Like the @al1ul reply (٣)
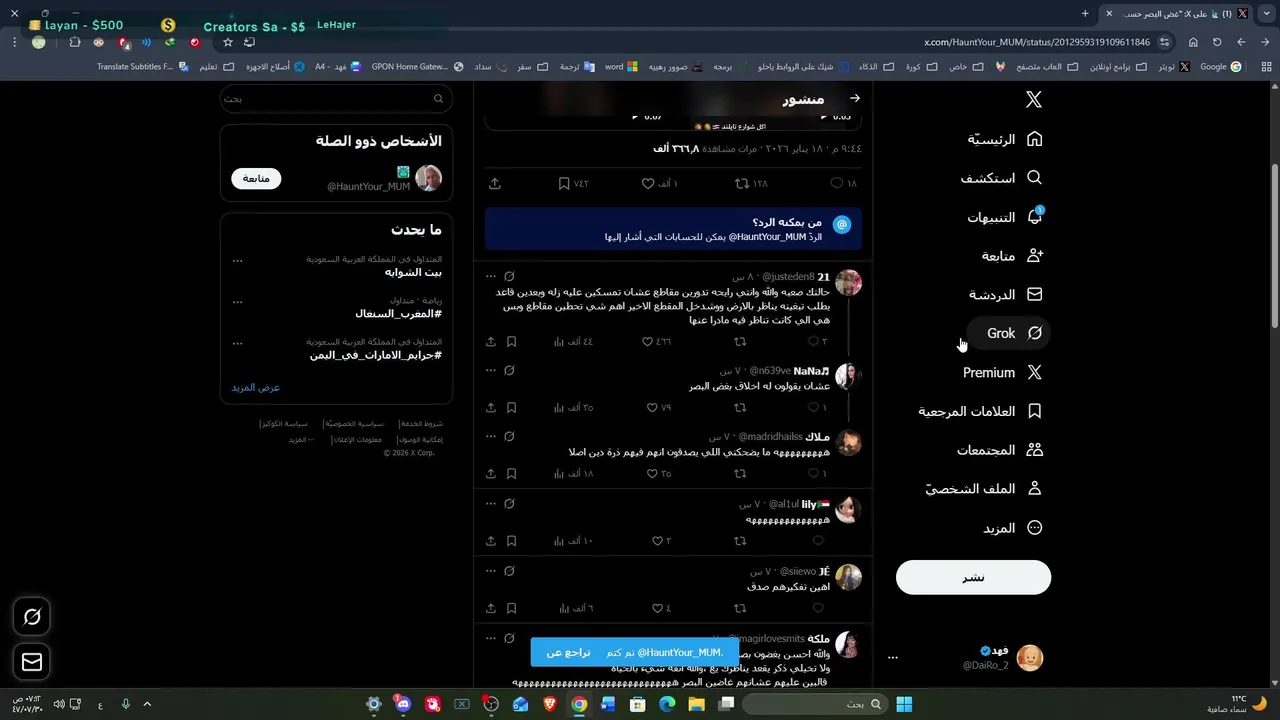The height and width of the screenshot is (720, 1280). pos(658,541)
